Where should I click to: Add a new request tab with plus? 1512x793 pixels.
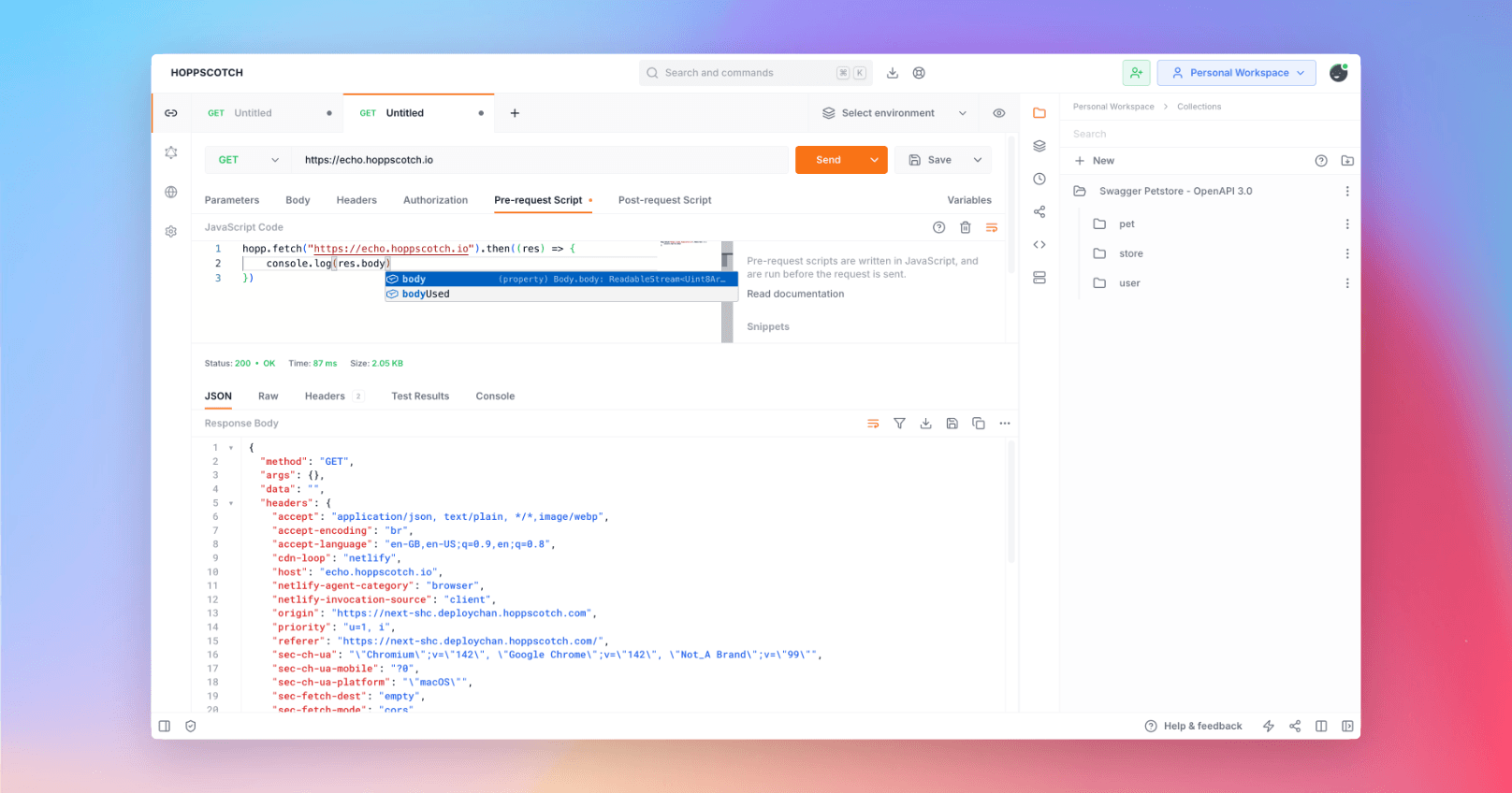click(515, 113)
